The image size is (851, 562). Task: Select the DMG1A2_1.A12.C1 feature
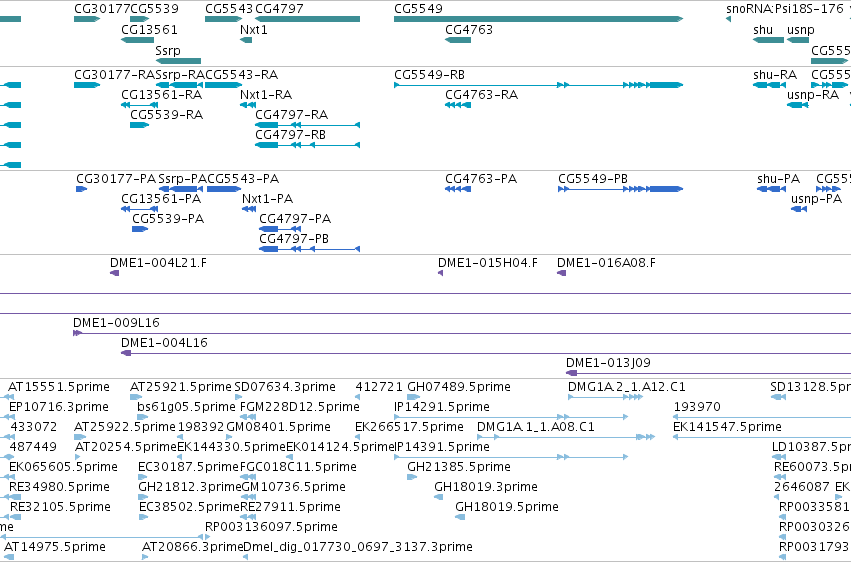(605, 397)
